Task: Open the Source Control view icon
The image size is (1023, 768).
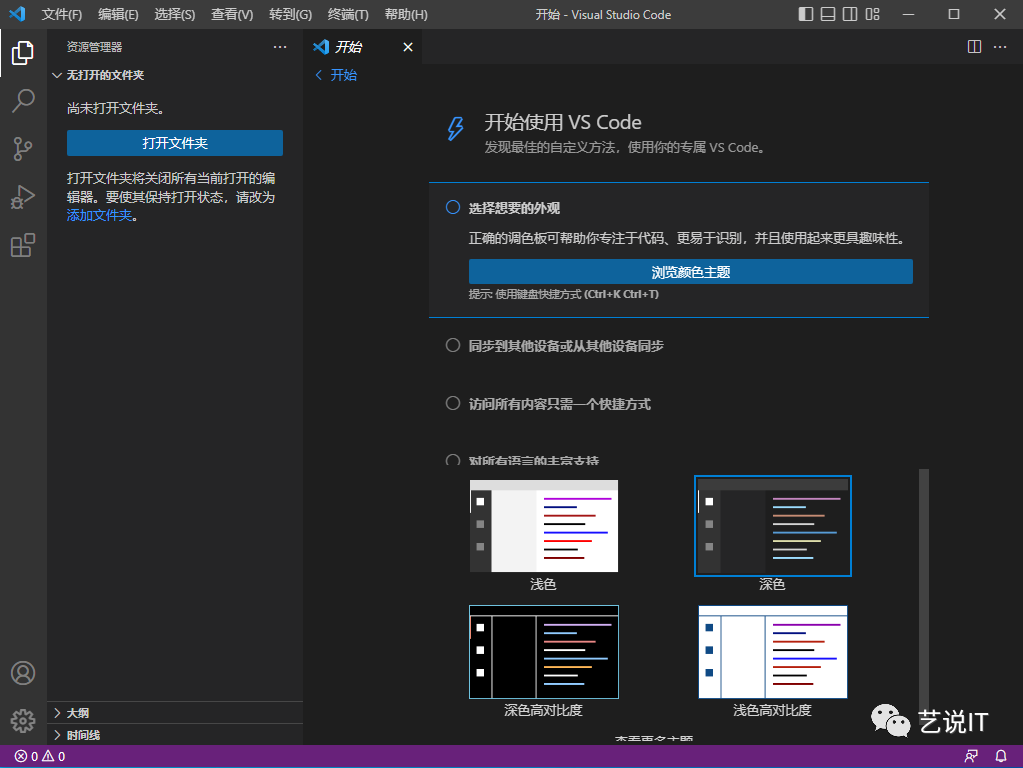Action: pos(23,149)
